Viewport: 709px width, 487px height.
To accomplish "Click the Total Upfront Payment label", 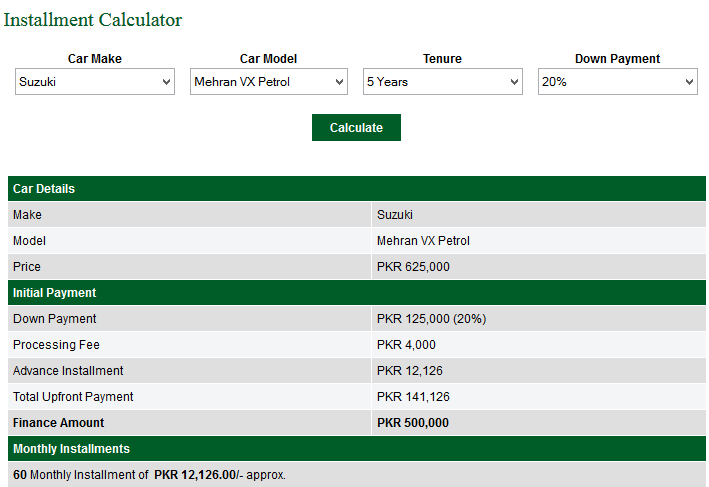I will [x=73, y=397].
